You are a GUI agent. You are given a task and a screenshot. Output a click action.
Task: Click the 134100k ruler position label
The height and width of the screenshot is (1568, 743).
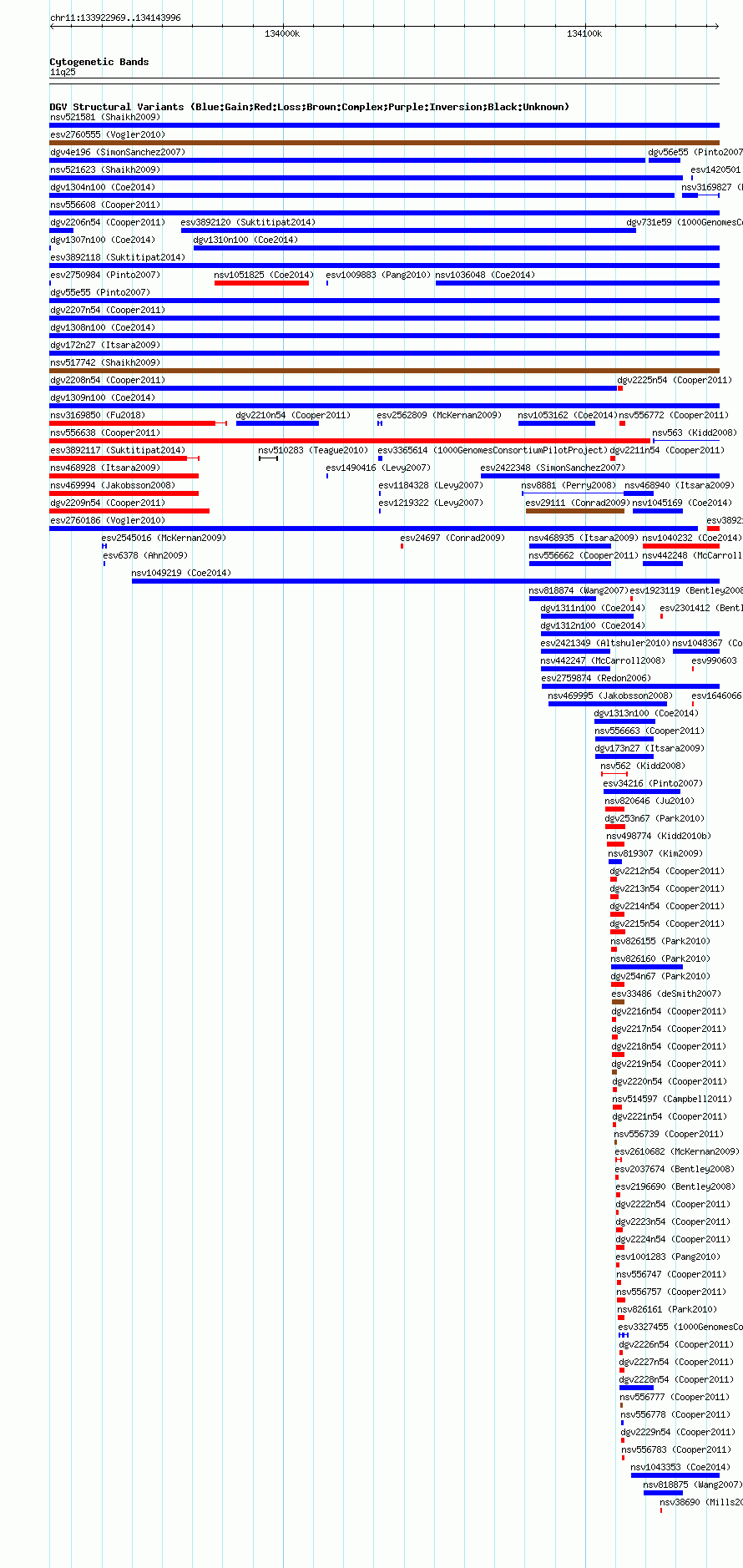584,34
